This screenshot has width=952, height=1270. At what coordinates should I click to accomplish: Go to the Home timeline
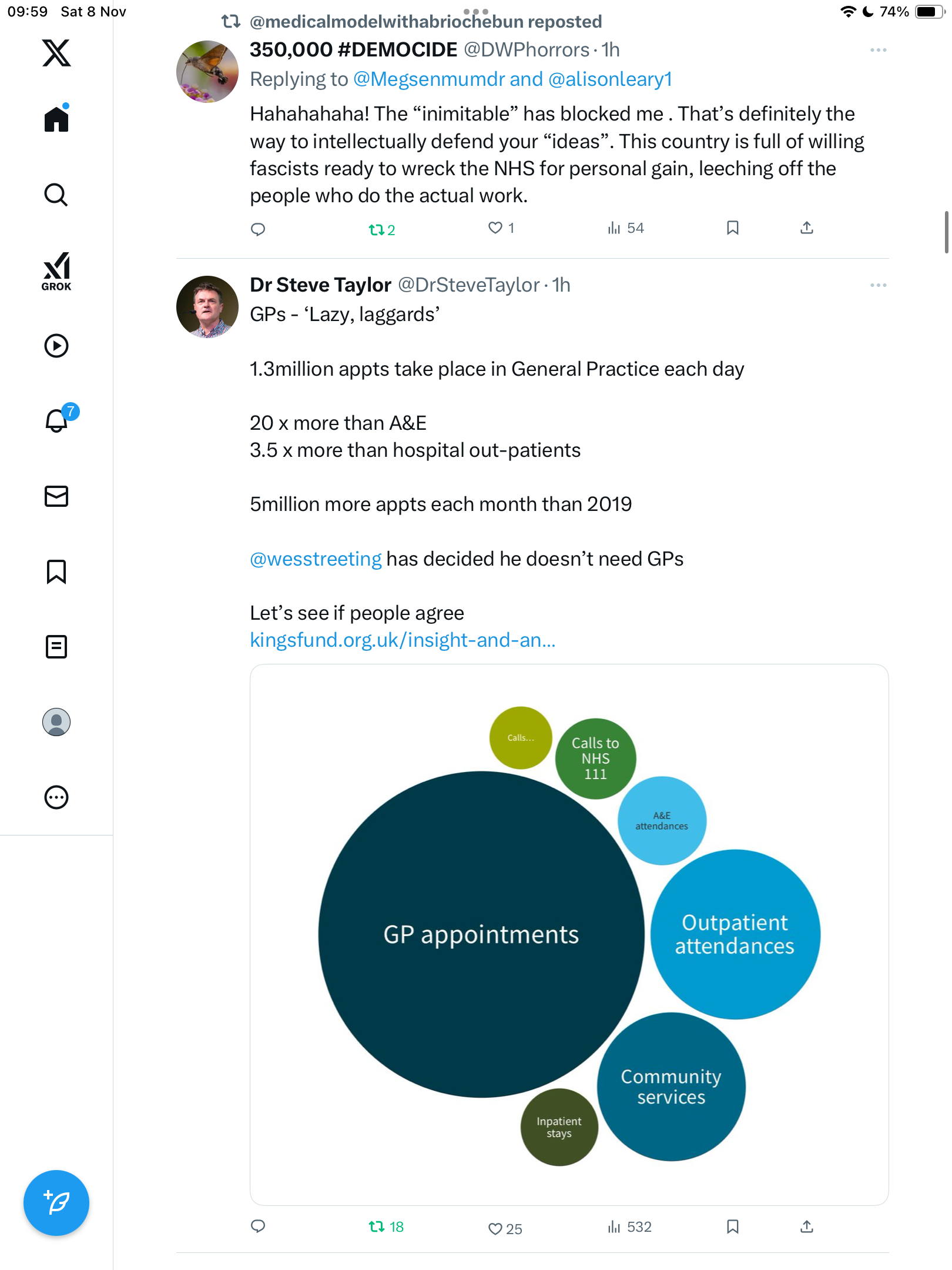click(56, 119)
